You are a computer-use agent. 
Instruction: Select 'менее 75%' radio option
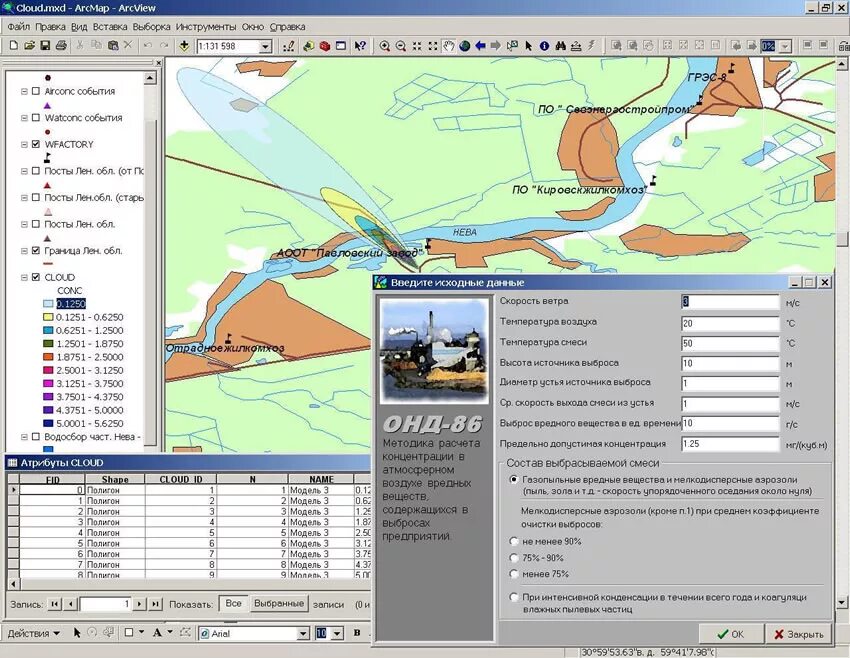point(513,573)
